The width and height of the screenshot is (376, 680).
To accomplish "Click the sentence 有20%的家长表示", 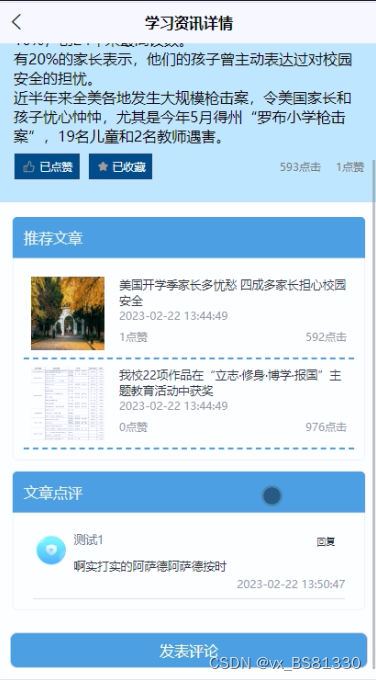I will [182, 69].
